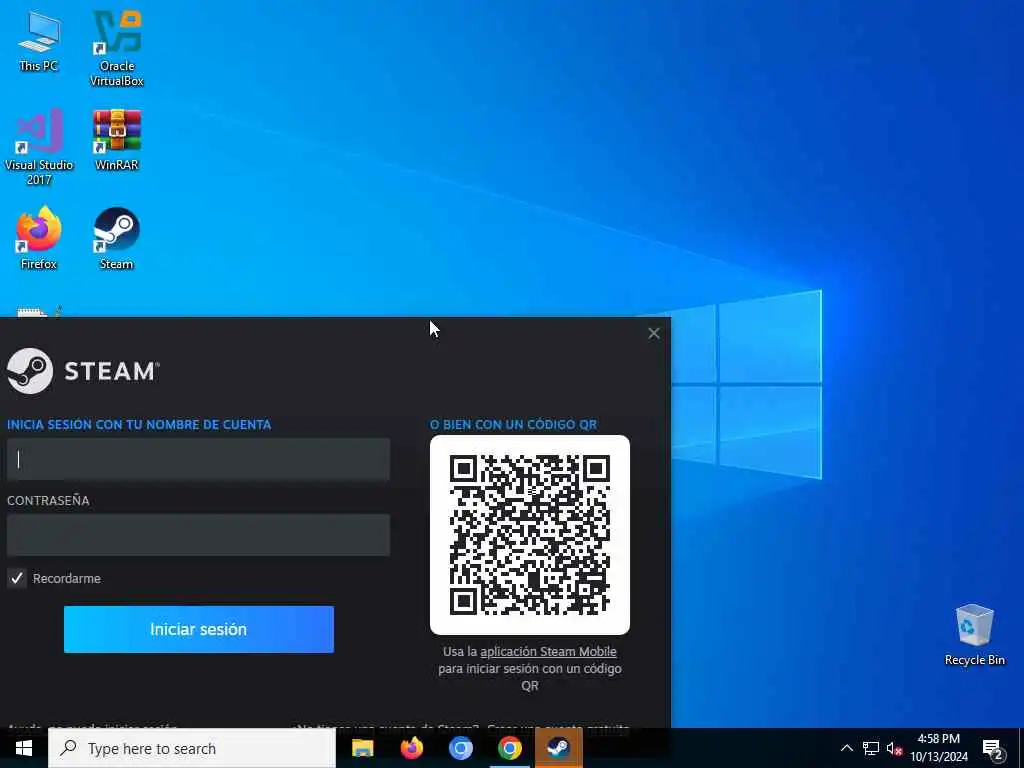1024x768 pixels.
Task: Show hidden system tray icons
Action: click(x=846, y=748)
